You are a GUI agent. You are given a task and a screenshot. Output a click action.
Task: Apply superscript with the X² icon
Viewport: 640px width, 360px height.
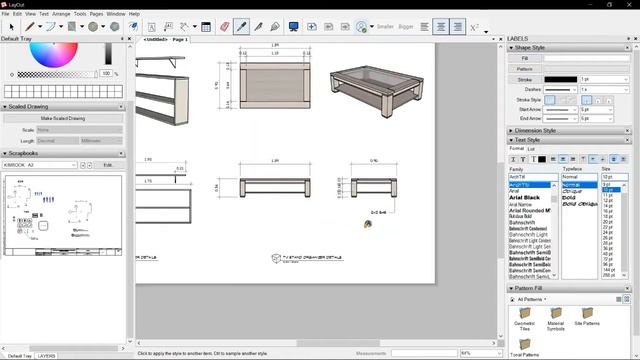[x=474, y=27]
